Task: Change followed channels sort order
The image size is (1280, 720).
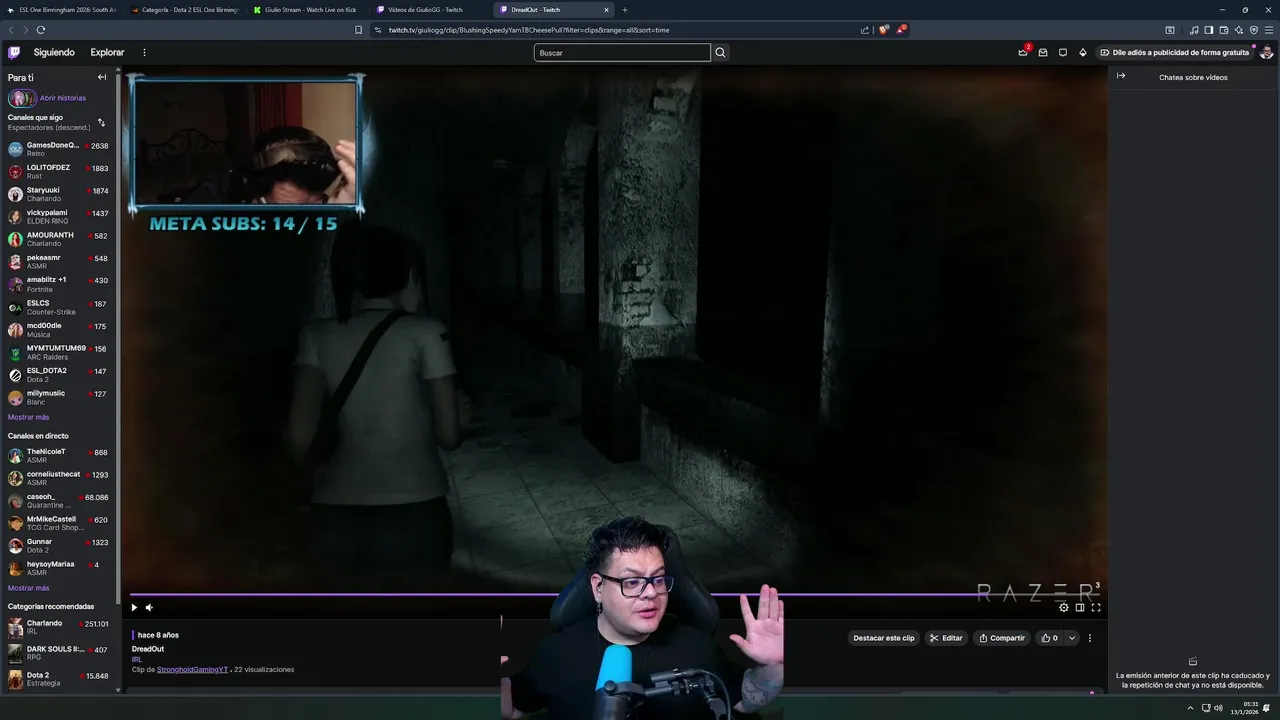Action: pos(101,122)
